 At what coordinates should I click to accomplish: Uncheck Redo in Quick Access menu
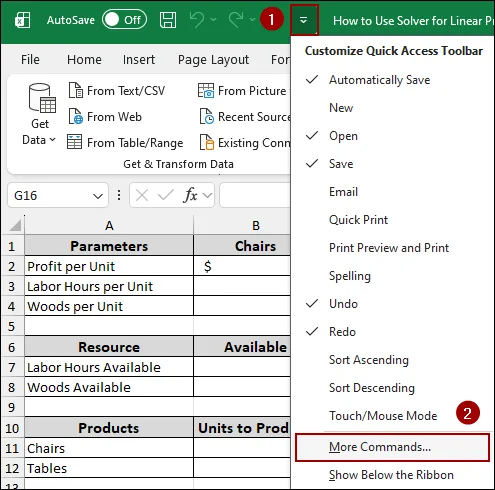(393, 332)
